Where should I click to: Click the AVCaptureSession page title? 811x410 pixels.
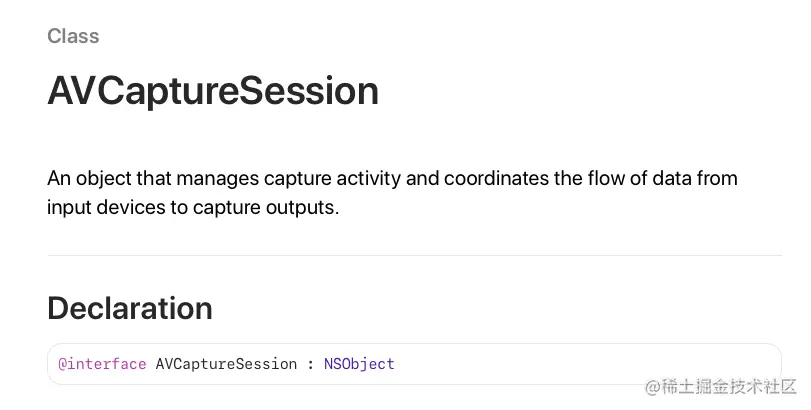click(213, 91)
